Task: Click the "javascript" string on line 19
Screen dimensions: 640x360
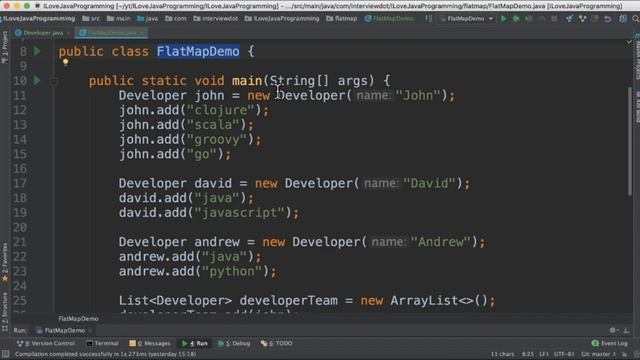Action: pos(239,213)
